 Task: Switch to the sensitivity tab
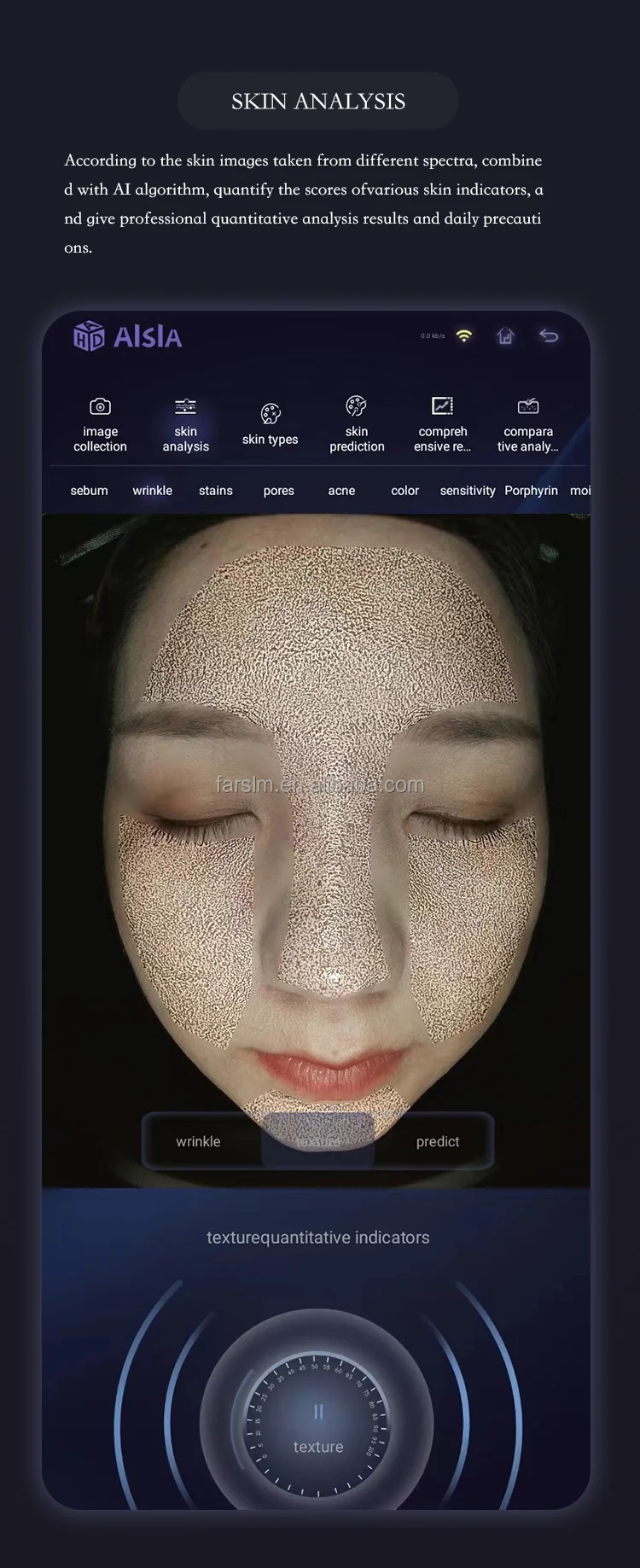(468, 491)
